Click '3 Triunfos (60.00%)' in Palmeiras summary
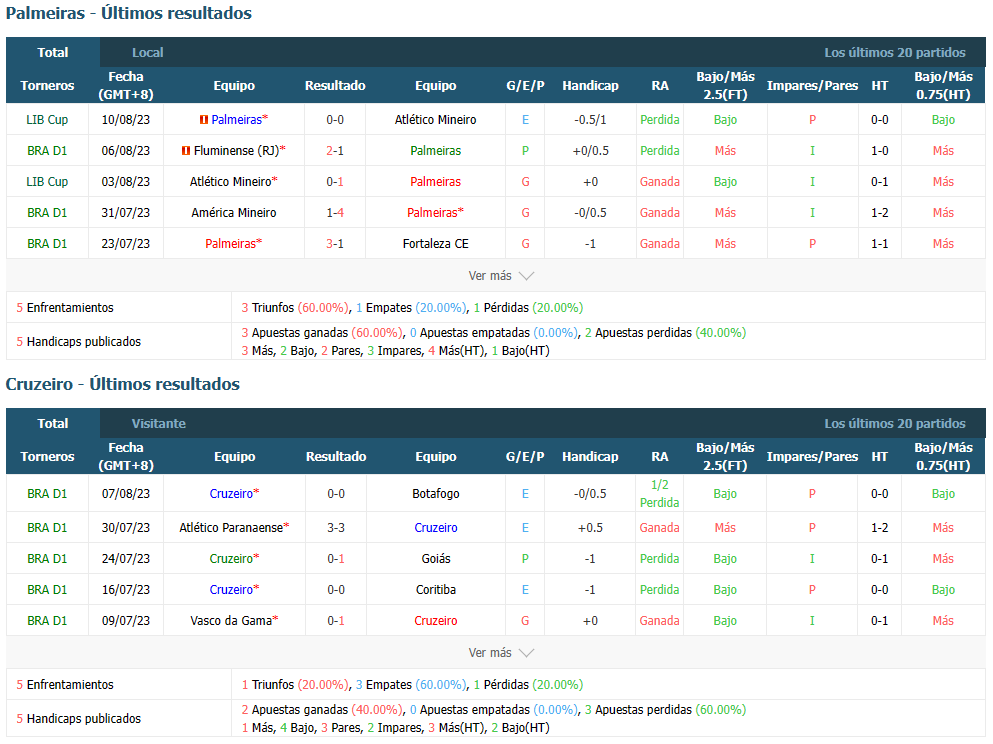Viewport: 993px width, 744px height. point(294,308)
